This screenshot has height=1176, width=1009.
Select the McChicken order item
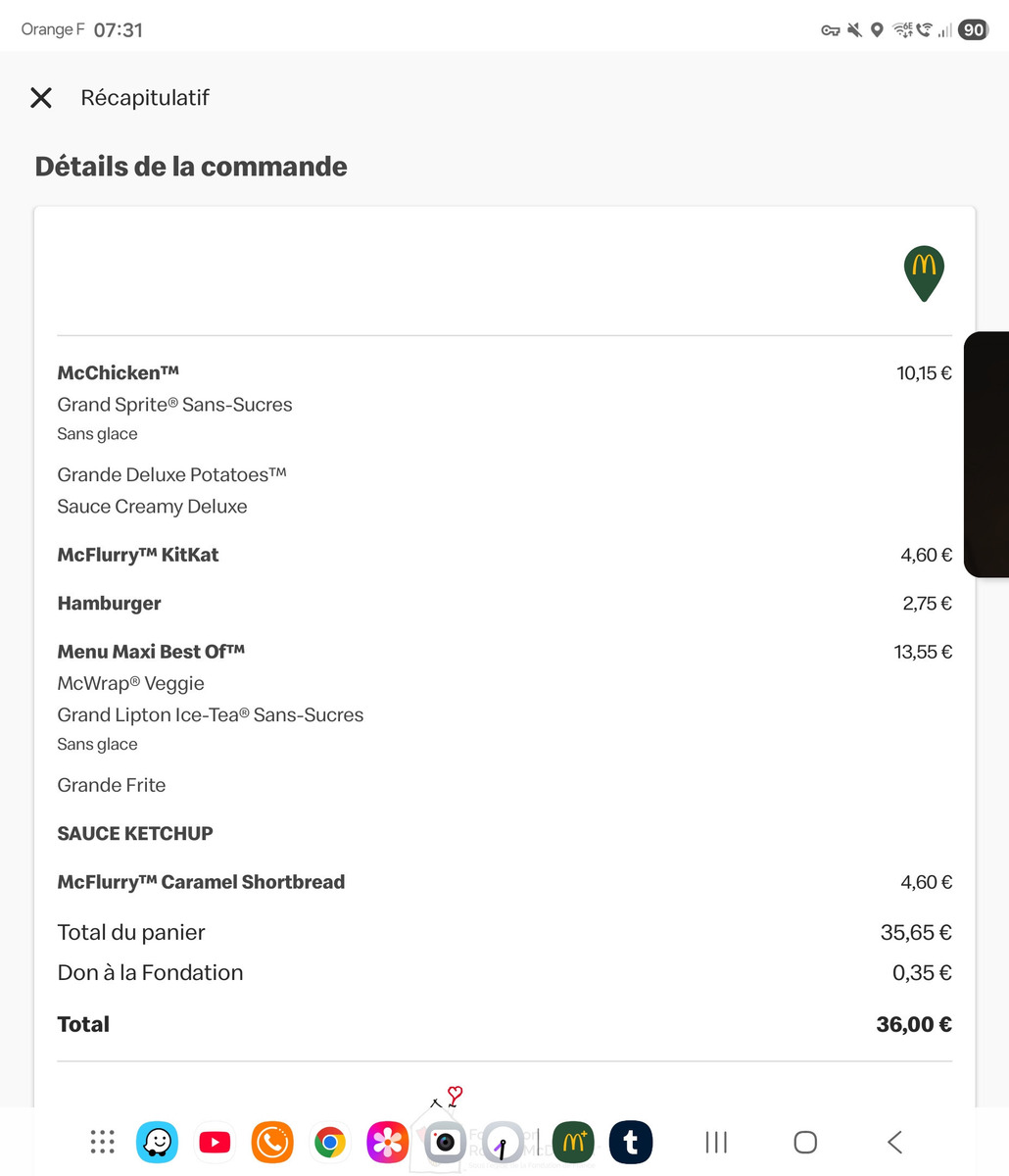tap(119, 372)
